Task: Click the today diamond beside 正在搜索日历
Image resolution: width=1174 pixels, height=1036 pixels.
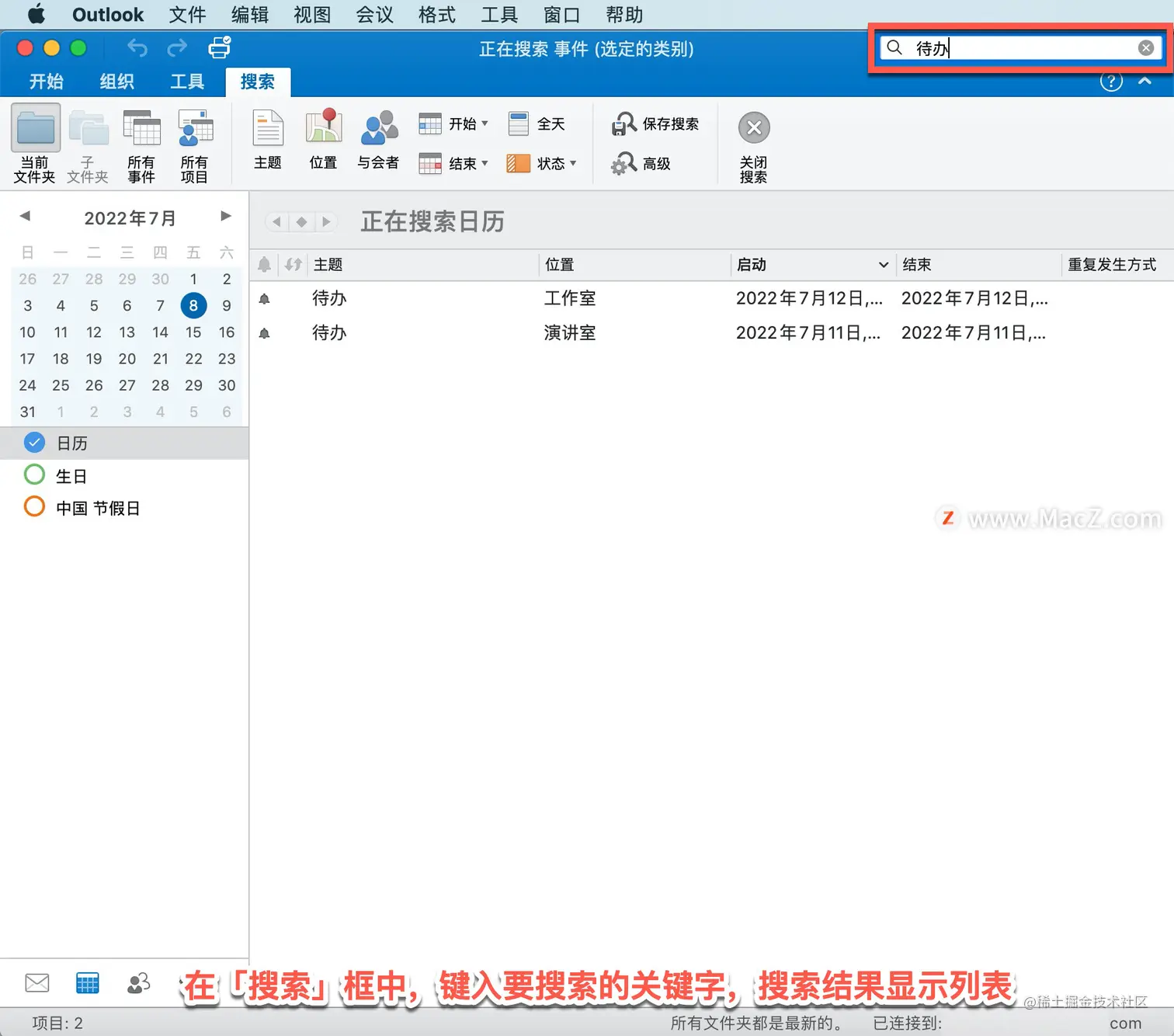Action: point(301,222)
